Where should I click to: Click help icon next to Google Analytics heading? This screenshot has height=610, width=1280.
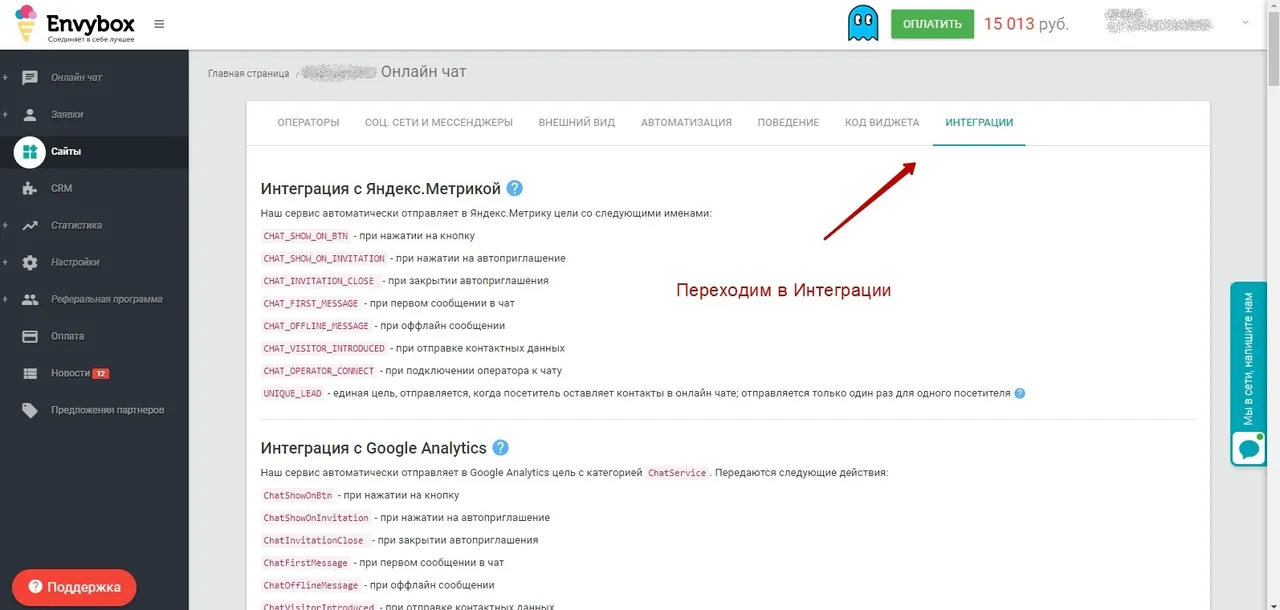coord(501,448)
